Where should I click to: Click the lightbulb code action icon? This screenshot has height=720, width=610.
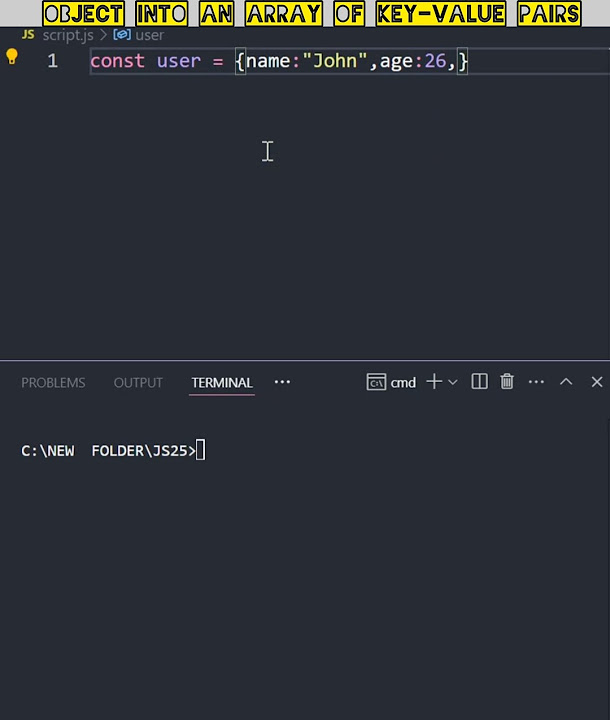(x=12, y=57)
